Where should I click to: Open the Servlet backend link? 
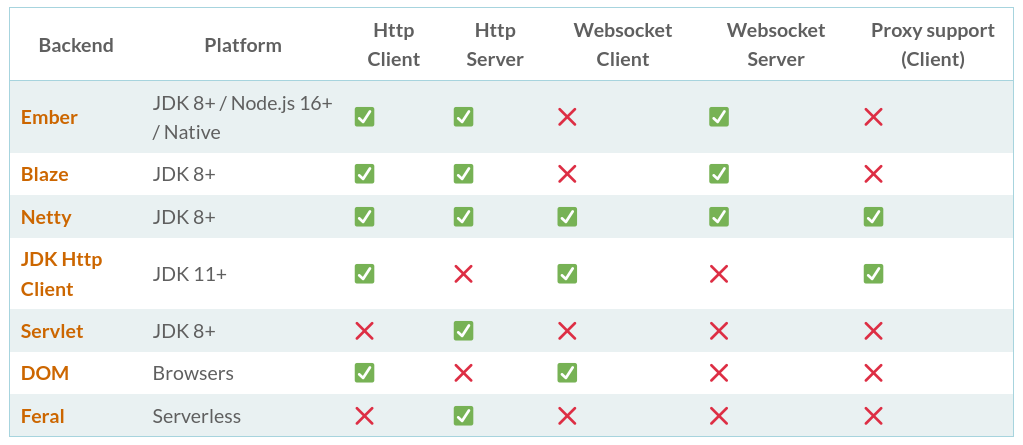pos(52,331)
